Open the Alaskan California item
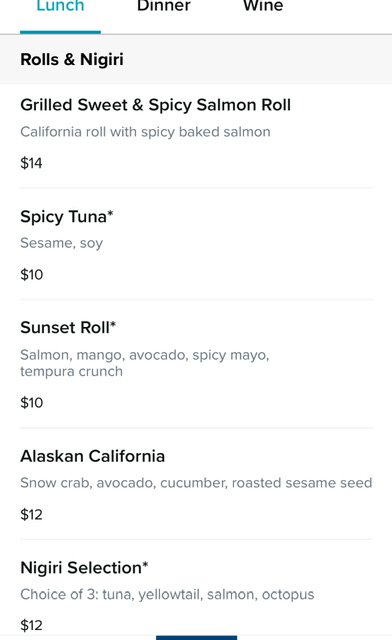 93,456
